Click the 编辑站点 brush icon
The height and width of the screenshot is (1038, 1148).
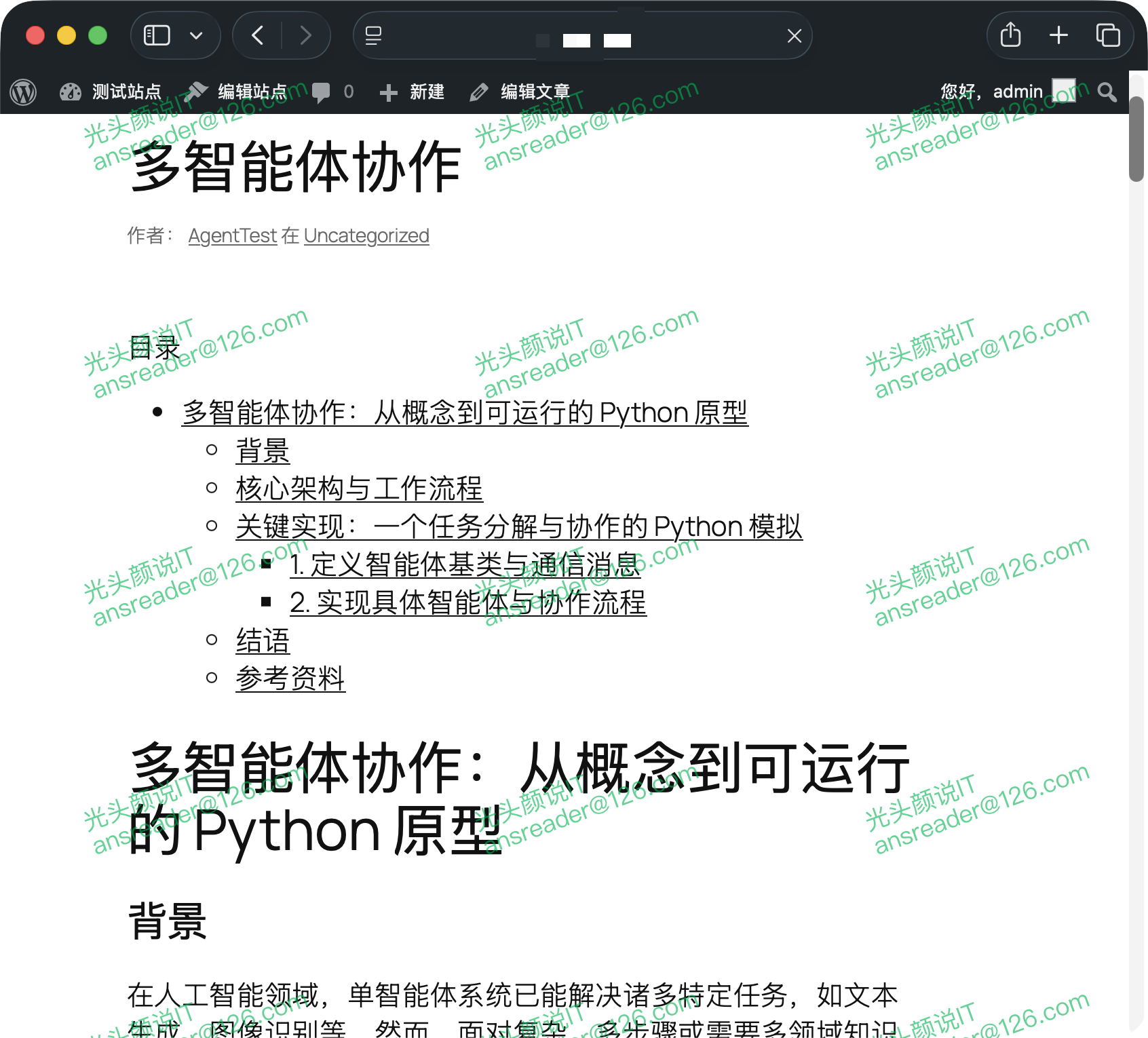pos(197,90)
